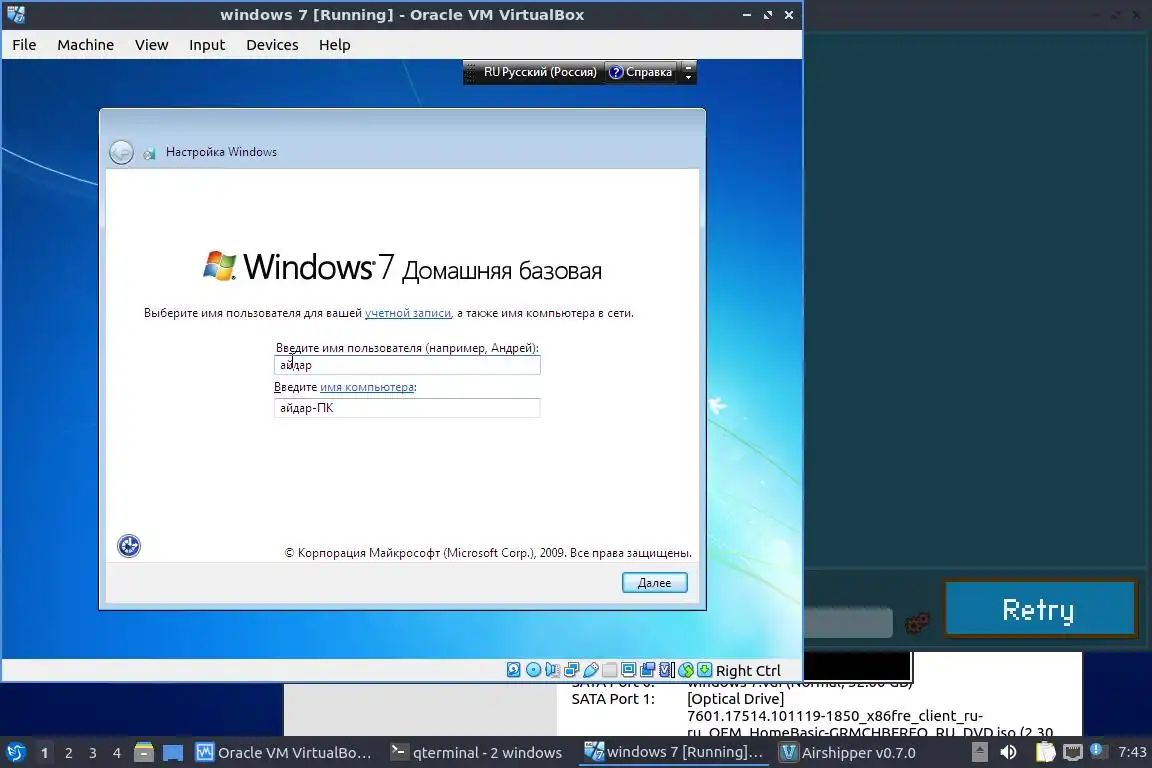Select windows 7 [Running] taskbar entry
The width and height of the screenshot is (1152, 768).
click(674, 752)
